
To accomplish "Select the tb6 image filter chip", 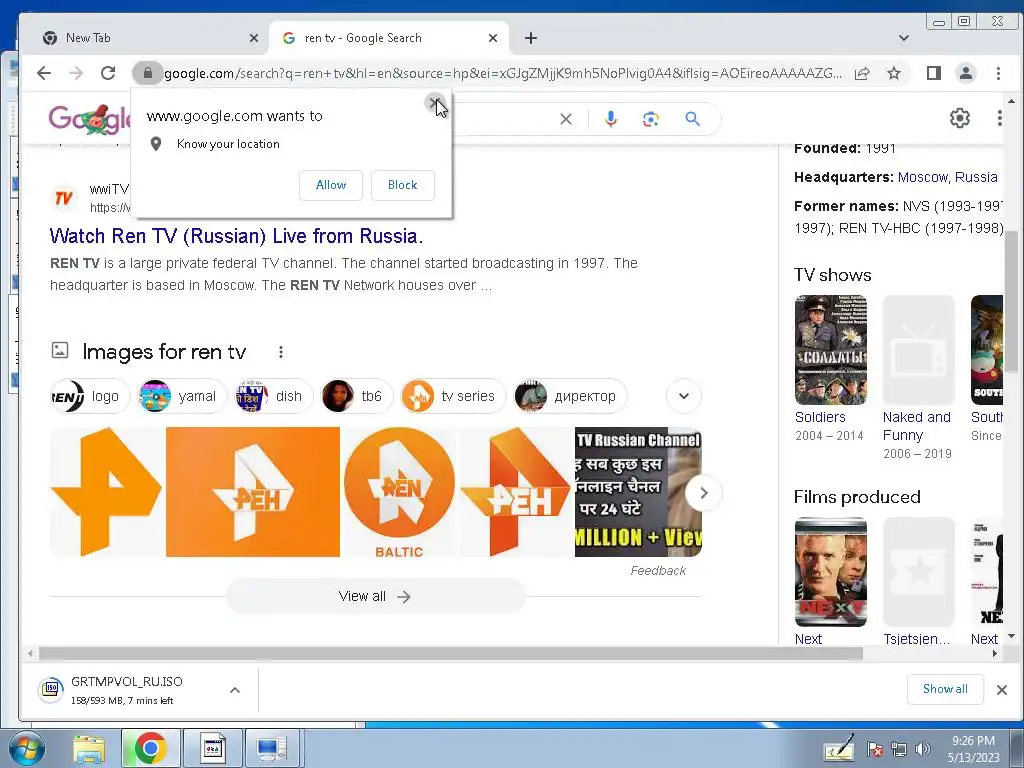I will 356,396.
